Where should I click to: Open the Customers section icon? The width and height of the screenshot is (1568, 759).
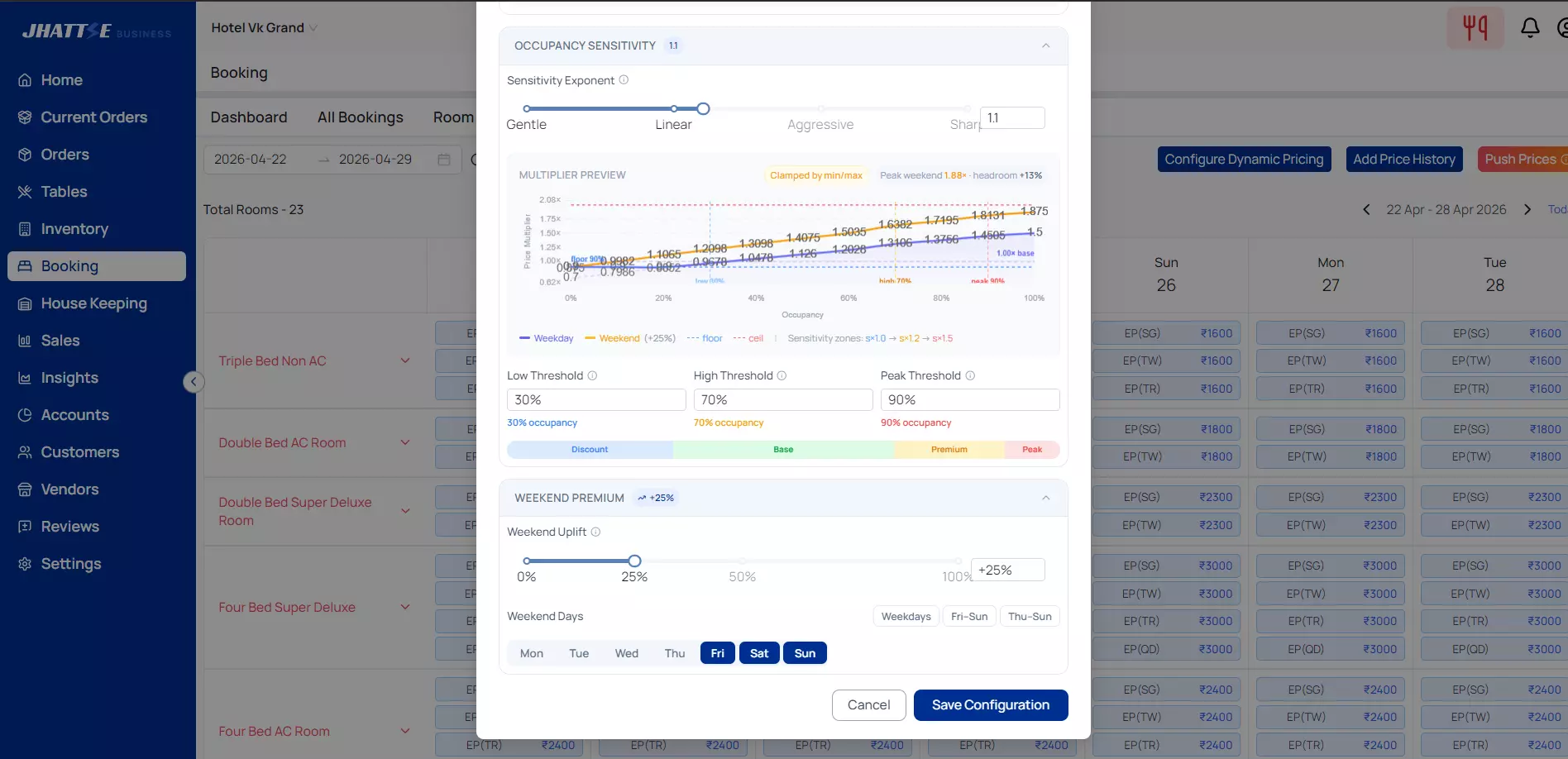(x=25, y=451)
